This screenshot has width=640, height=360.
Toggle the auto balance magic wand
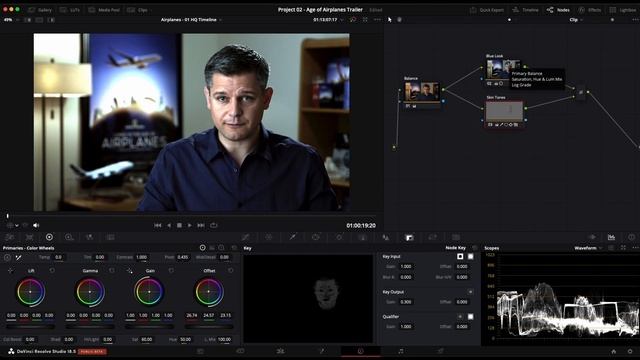coord(18,258)
